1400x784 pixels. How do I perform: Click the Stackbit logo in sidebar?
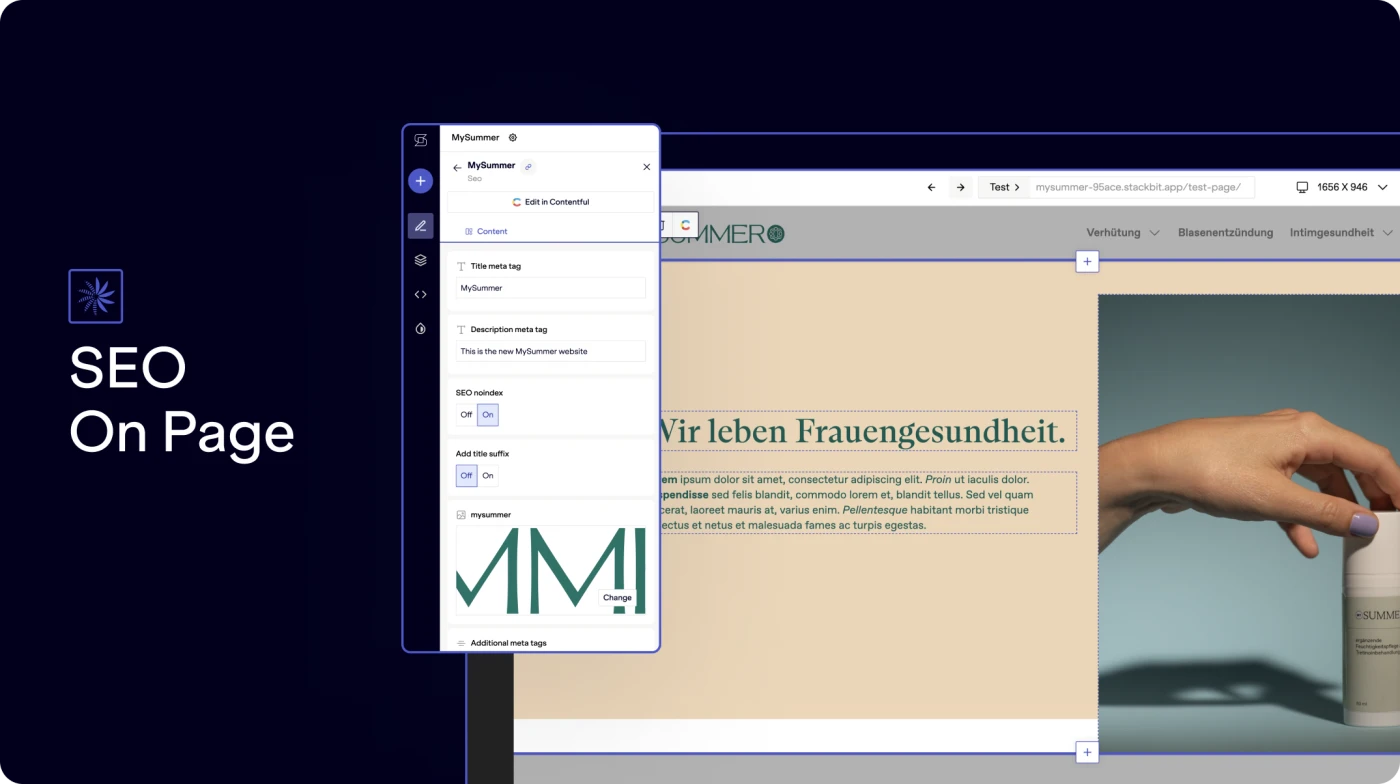[420, 140]
